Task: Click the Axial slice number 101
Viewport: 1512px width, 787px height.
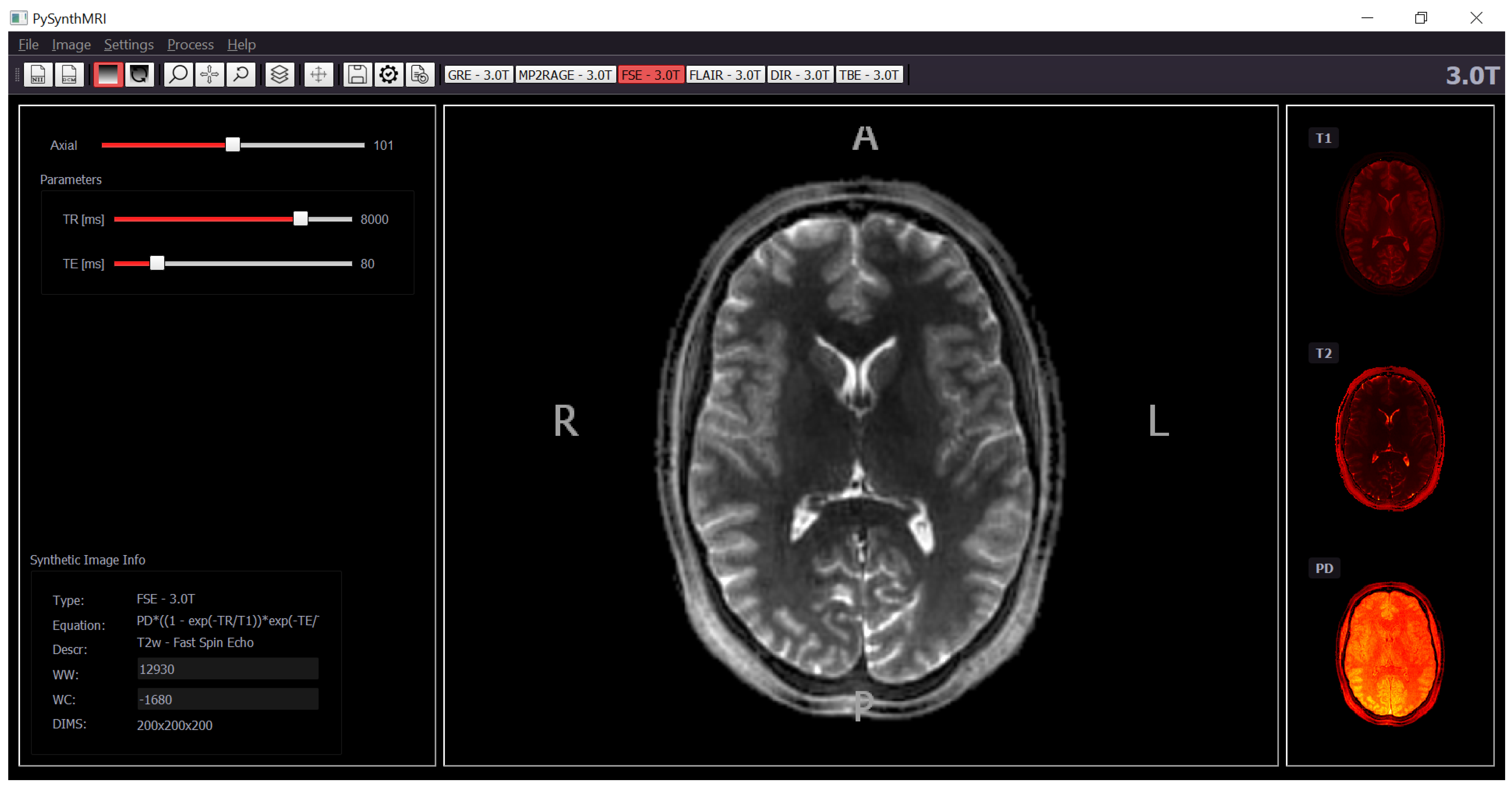Action: click(383, 145)
